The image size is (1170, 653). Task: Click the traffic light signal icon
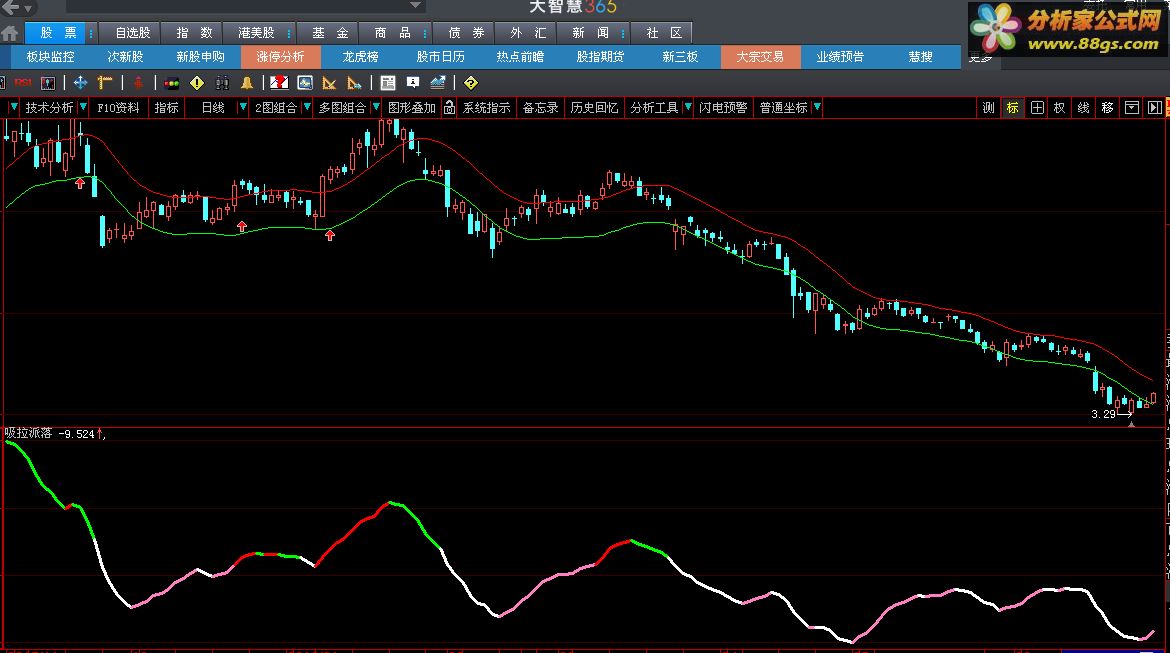pyautogui.click(x=172, y=83)
